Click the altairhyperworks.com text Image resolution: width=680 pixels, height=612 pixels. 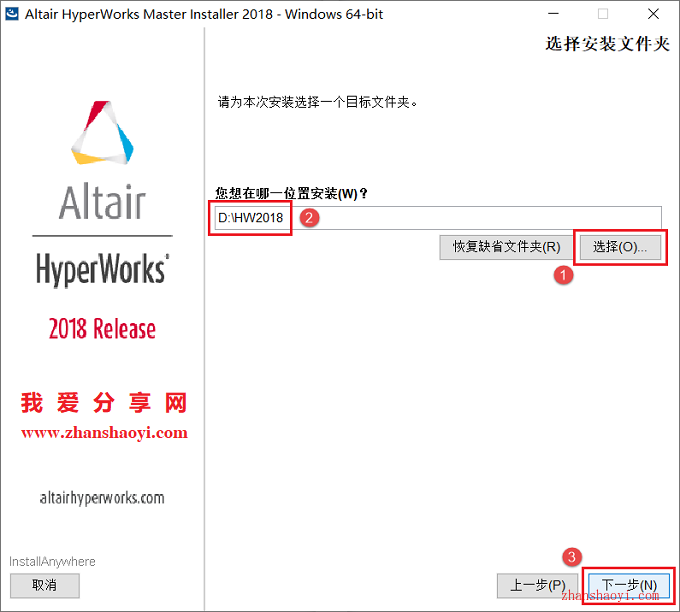pyautogui.click(x=102, y=498)
